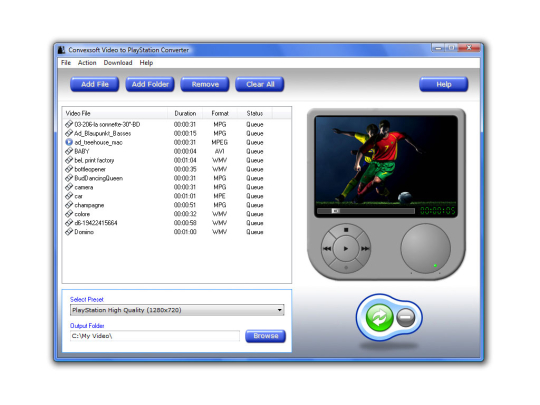Select the car video row

tap(176, 196)
